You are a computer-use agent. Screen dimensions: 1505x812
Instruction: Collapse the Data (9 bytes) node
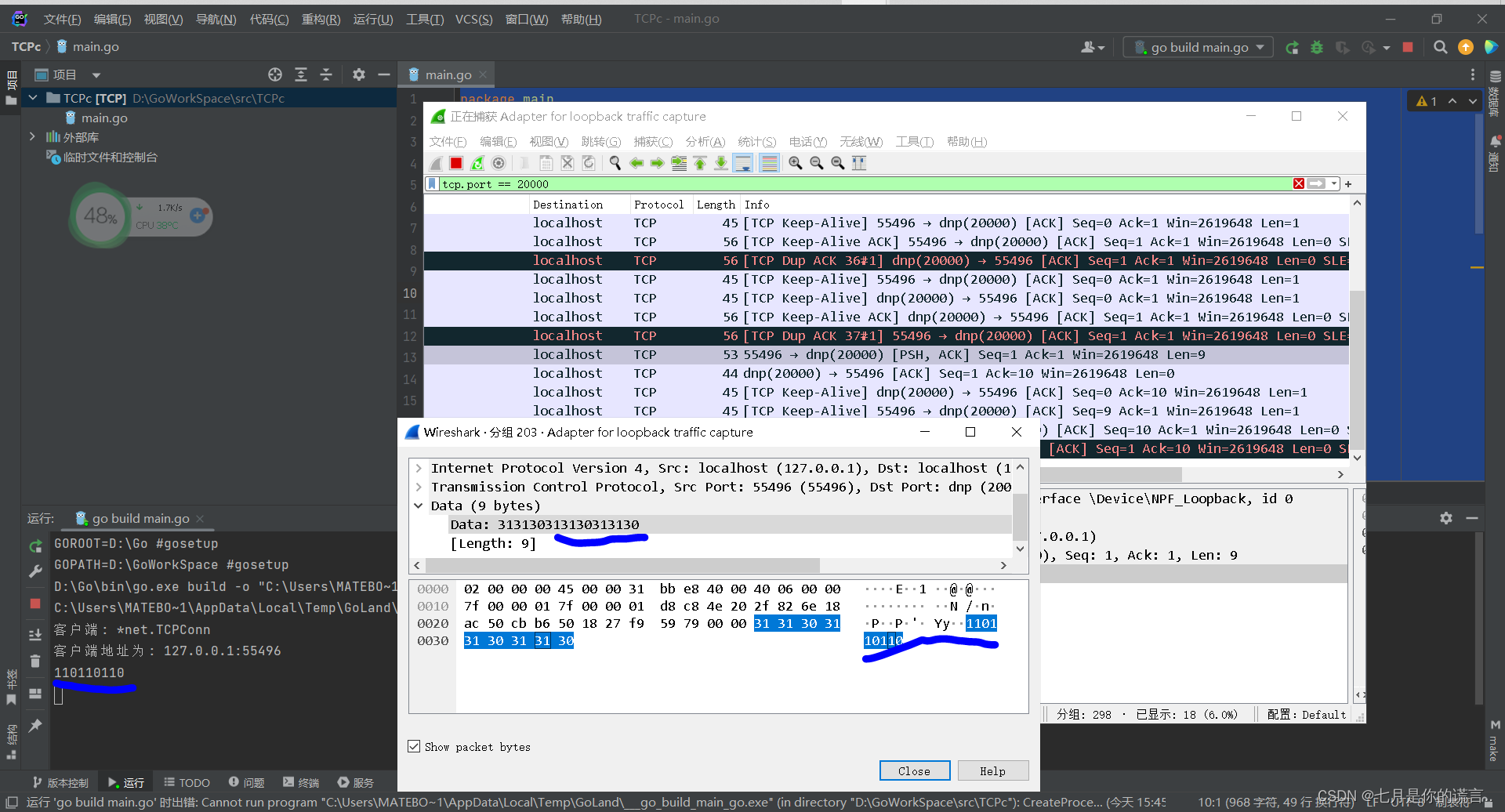coord(419,506)
